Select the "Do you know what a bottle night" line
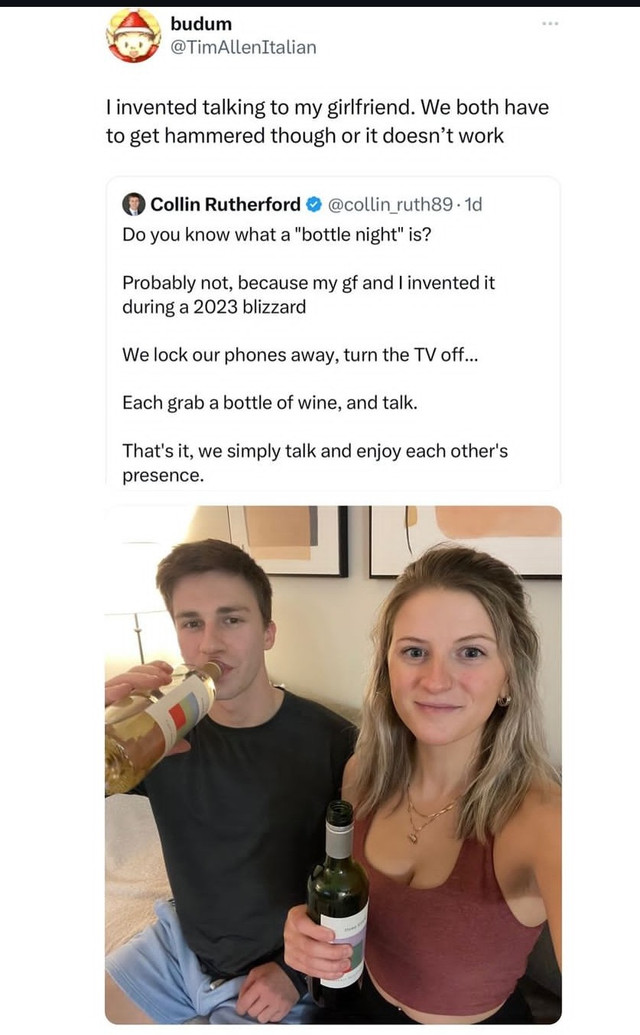This screenshot has width=640, height=1035. (x=279, y=235)
